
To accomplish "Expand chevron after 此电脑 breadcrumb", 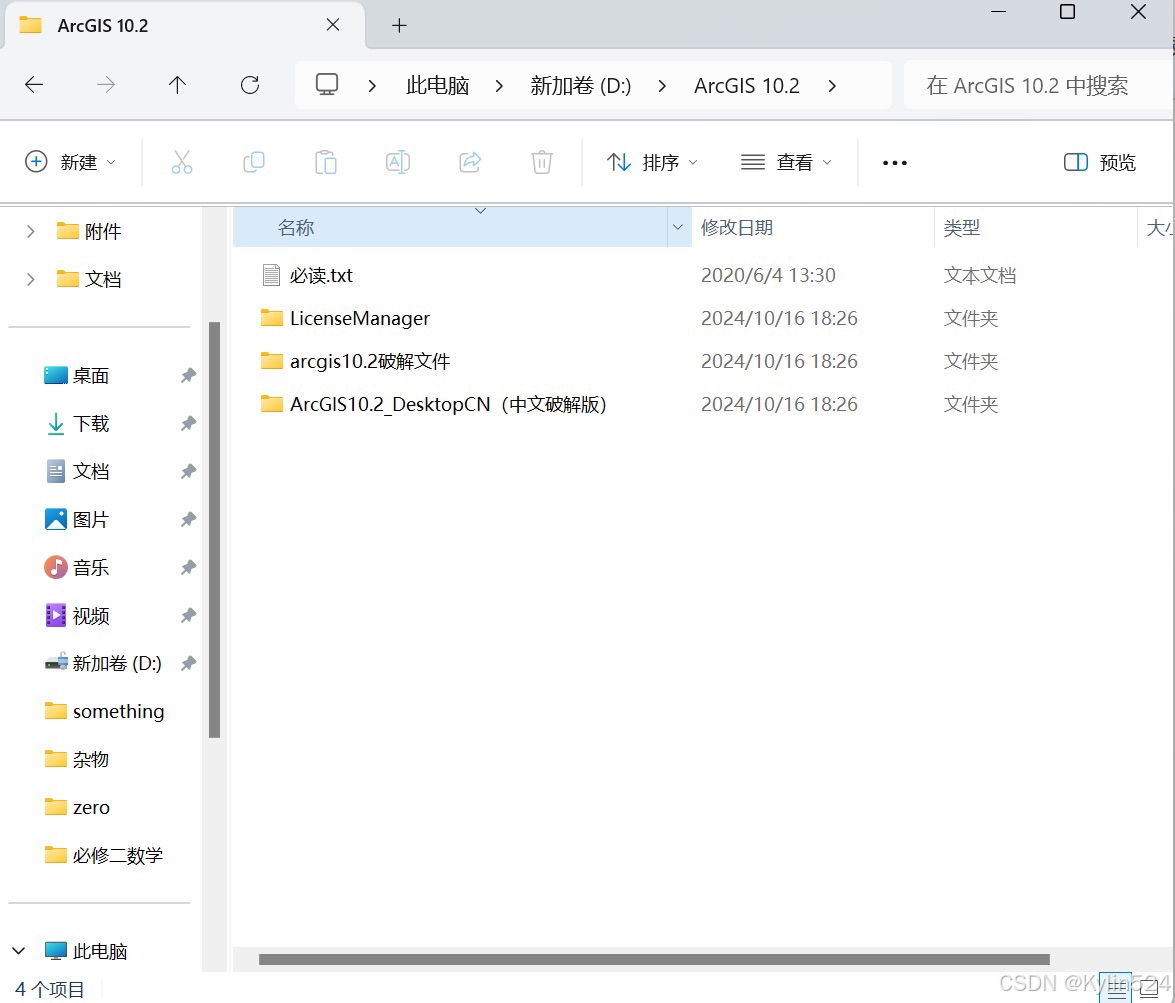I will pyautogui.click(x=499, y=85).
